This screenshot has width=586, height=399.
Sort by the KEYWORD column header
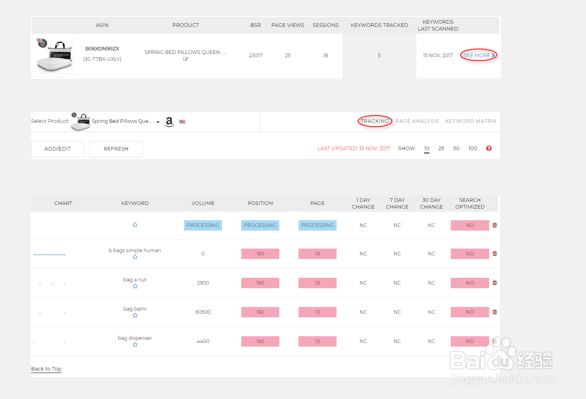pos(135,203)
